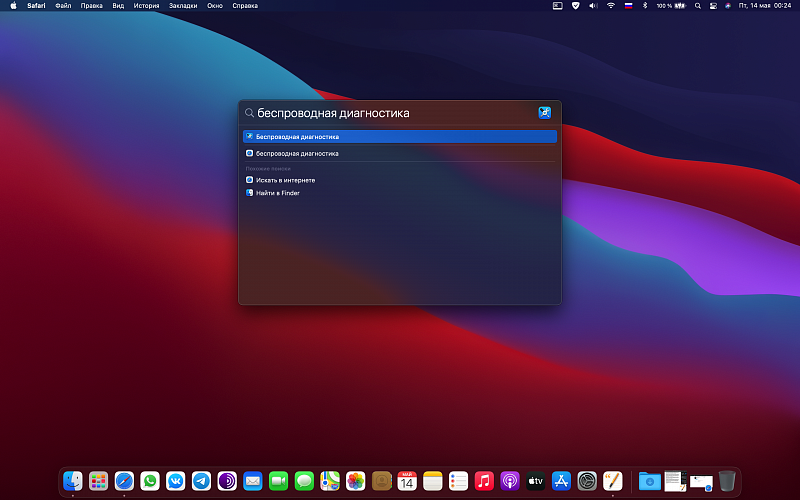The width and height of the screenshot is (800, 500).
Task: Select Искать в интернете suggestion
Action: coord(285,180)
